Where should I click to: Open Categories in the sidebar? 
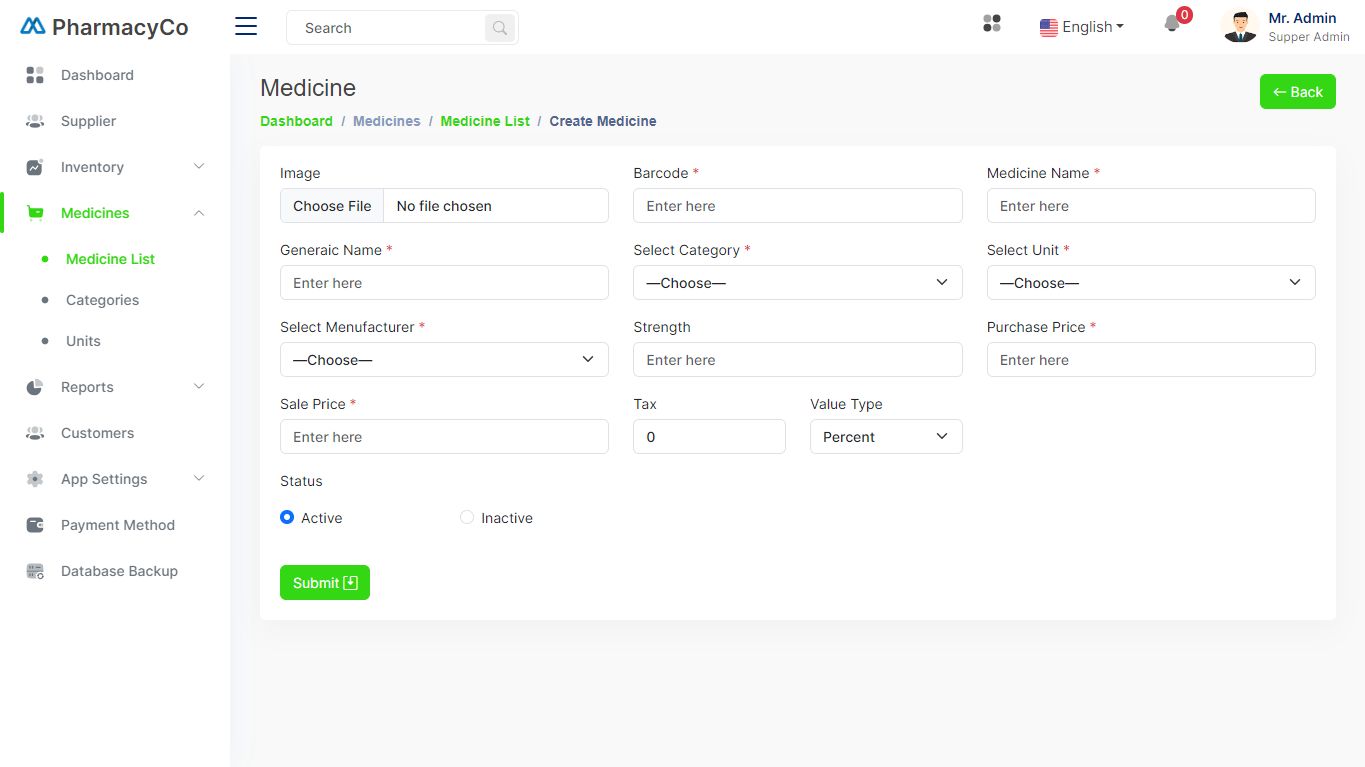102,300
